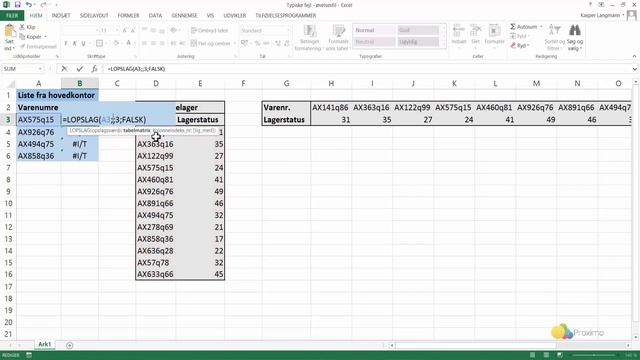The height and width of the screenshot is (360, 640).
Task: Select the Formatpensel format painter
Action: pyautogui.click(x=38, y=47)
